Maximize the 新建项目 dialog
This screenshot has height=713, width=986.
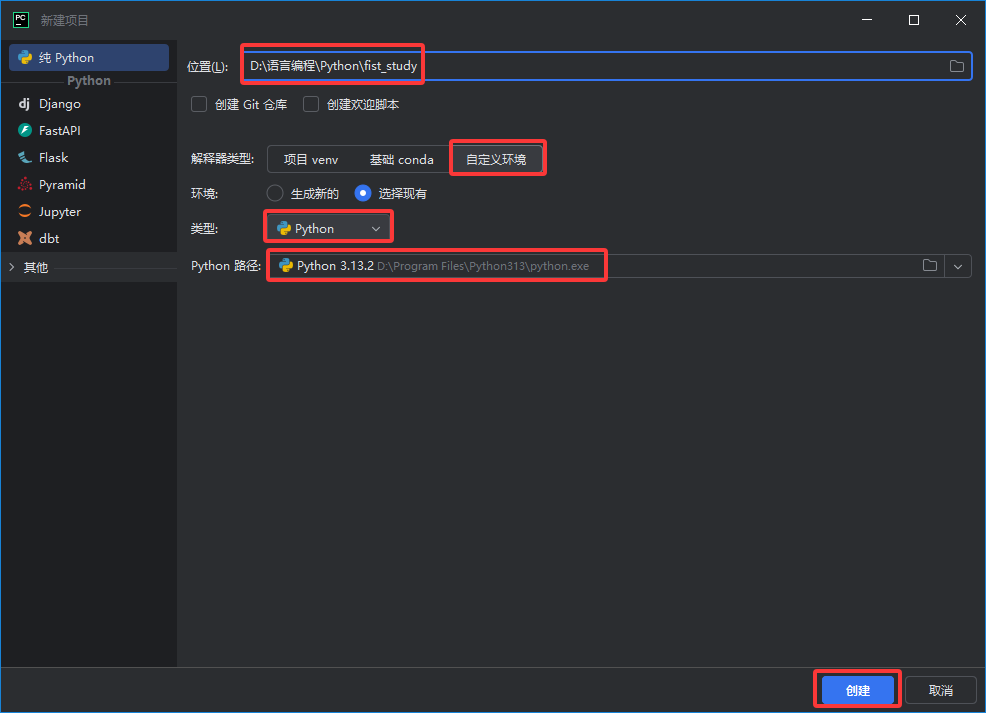(x=914, y=20)
